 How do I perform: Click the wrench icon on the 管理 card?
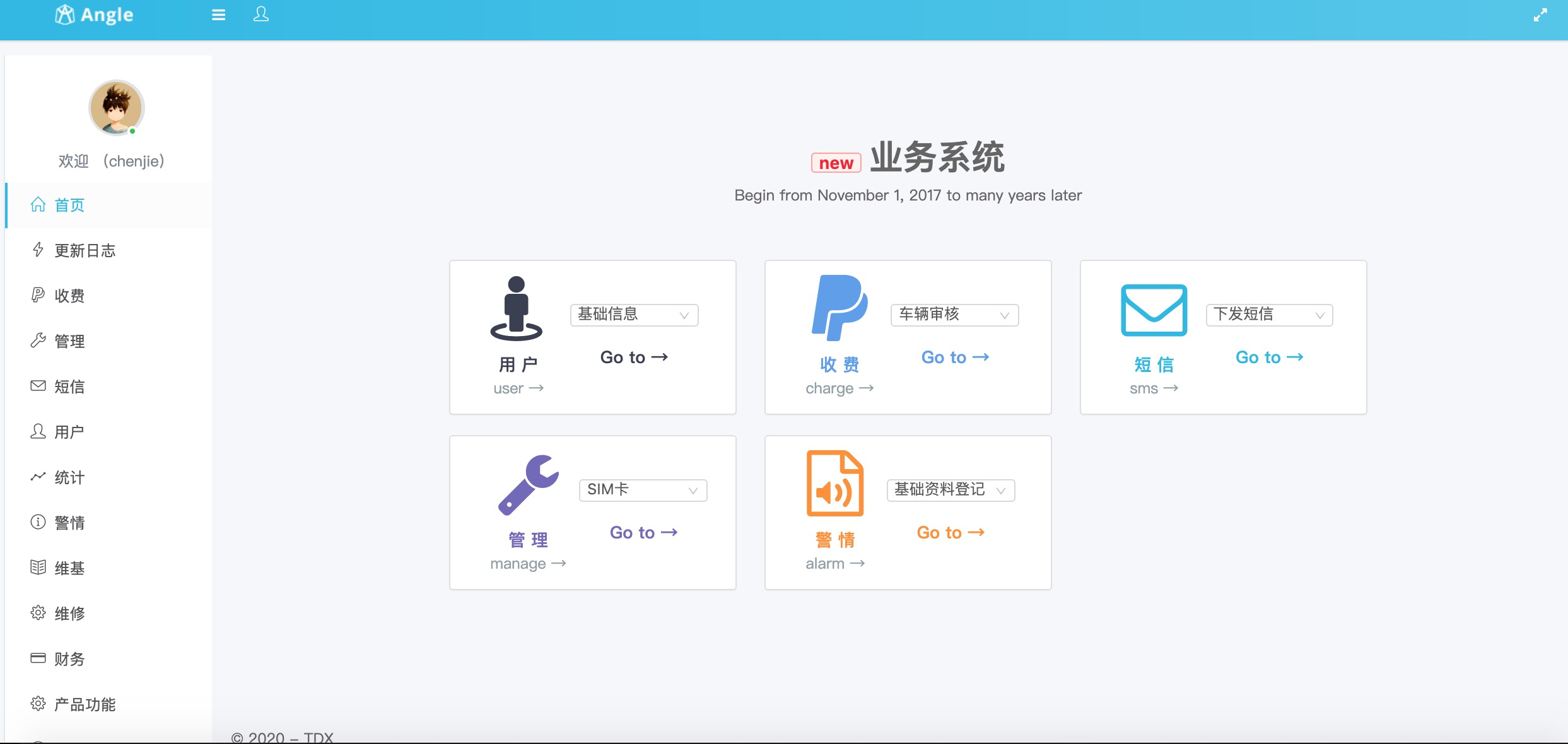click(x=529, y=484)
